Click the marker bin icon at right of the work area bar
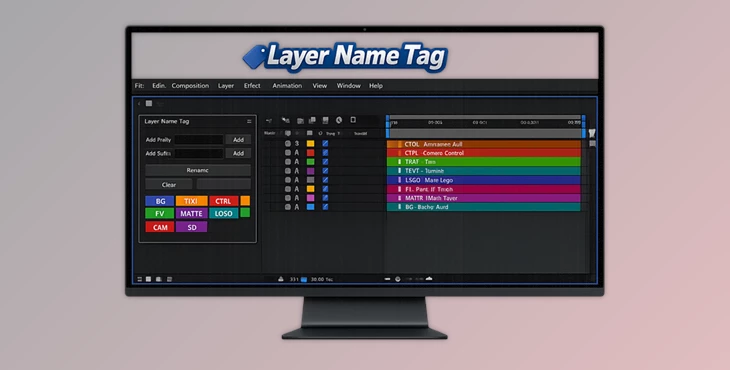The image size is (730, 370). (x=592, y=133)
